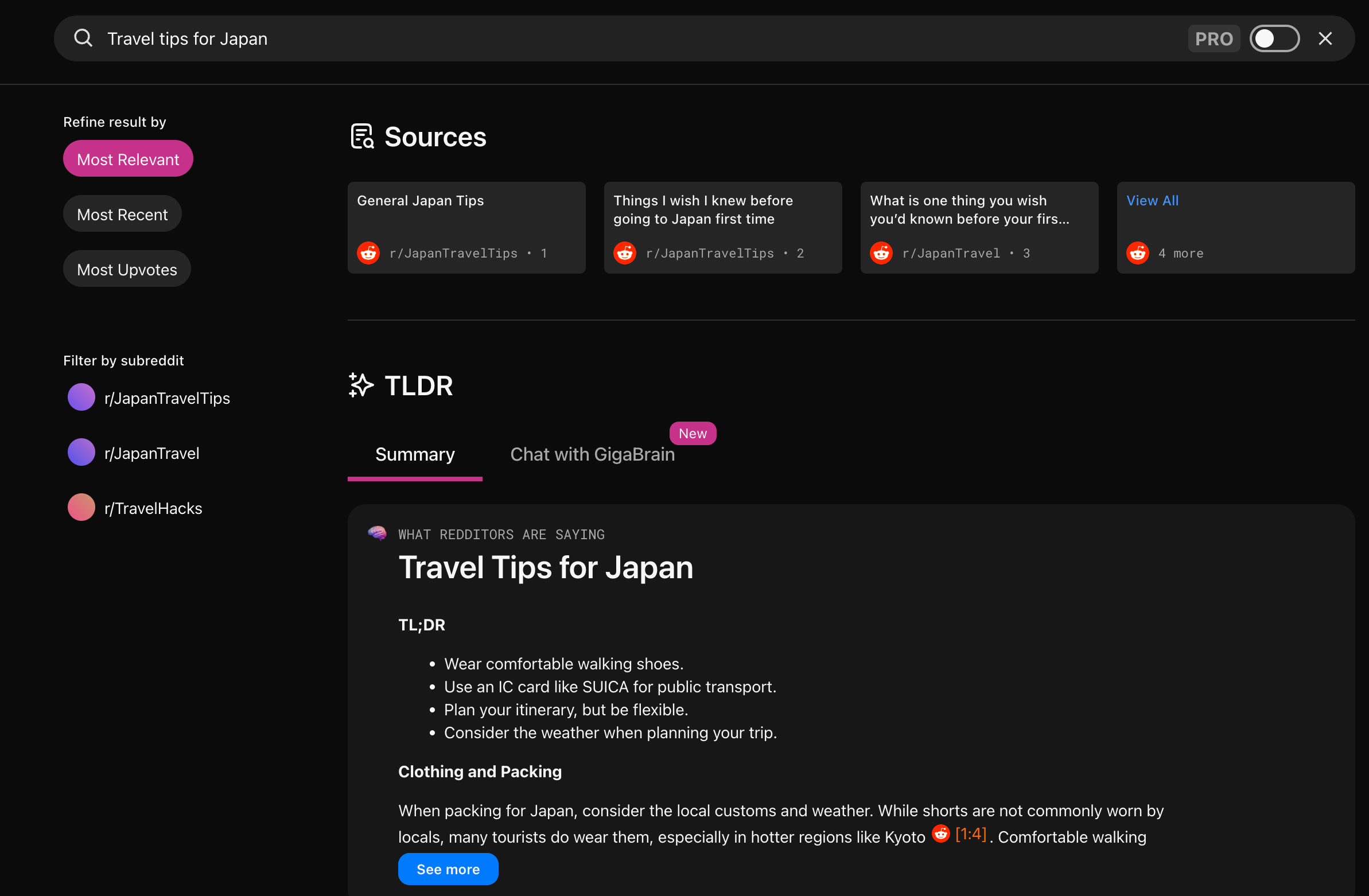The width and height of the screenshot is (1369, 896).
Task: Click the Sources document icon
Action: (x=362, y=137)
